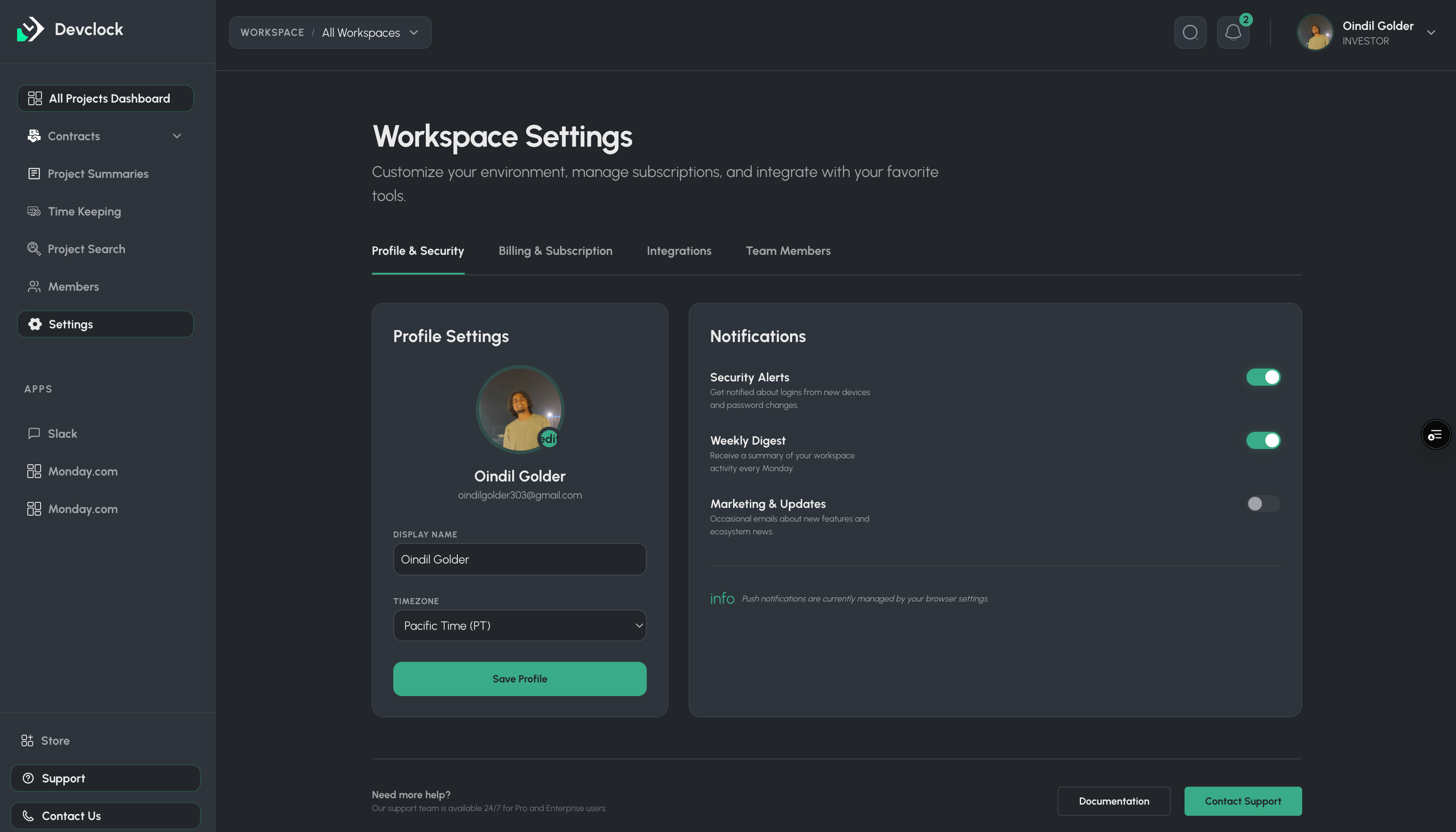Click the Time Keeping icon
Image resolution: width=1456 pixels, height=832 pixels.
pos(34,212)
